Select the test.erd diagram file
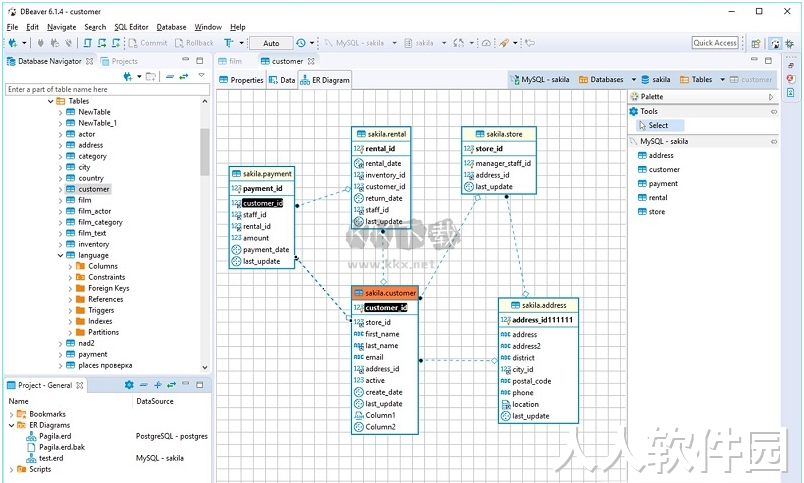Screen dimensions: 804x483 [x=51, y=458]
